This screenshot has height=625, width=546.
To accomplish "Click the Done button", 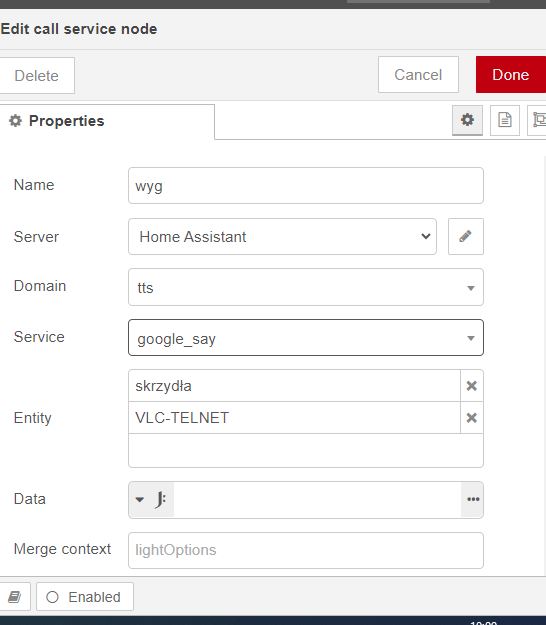I will 511,75.
